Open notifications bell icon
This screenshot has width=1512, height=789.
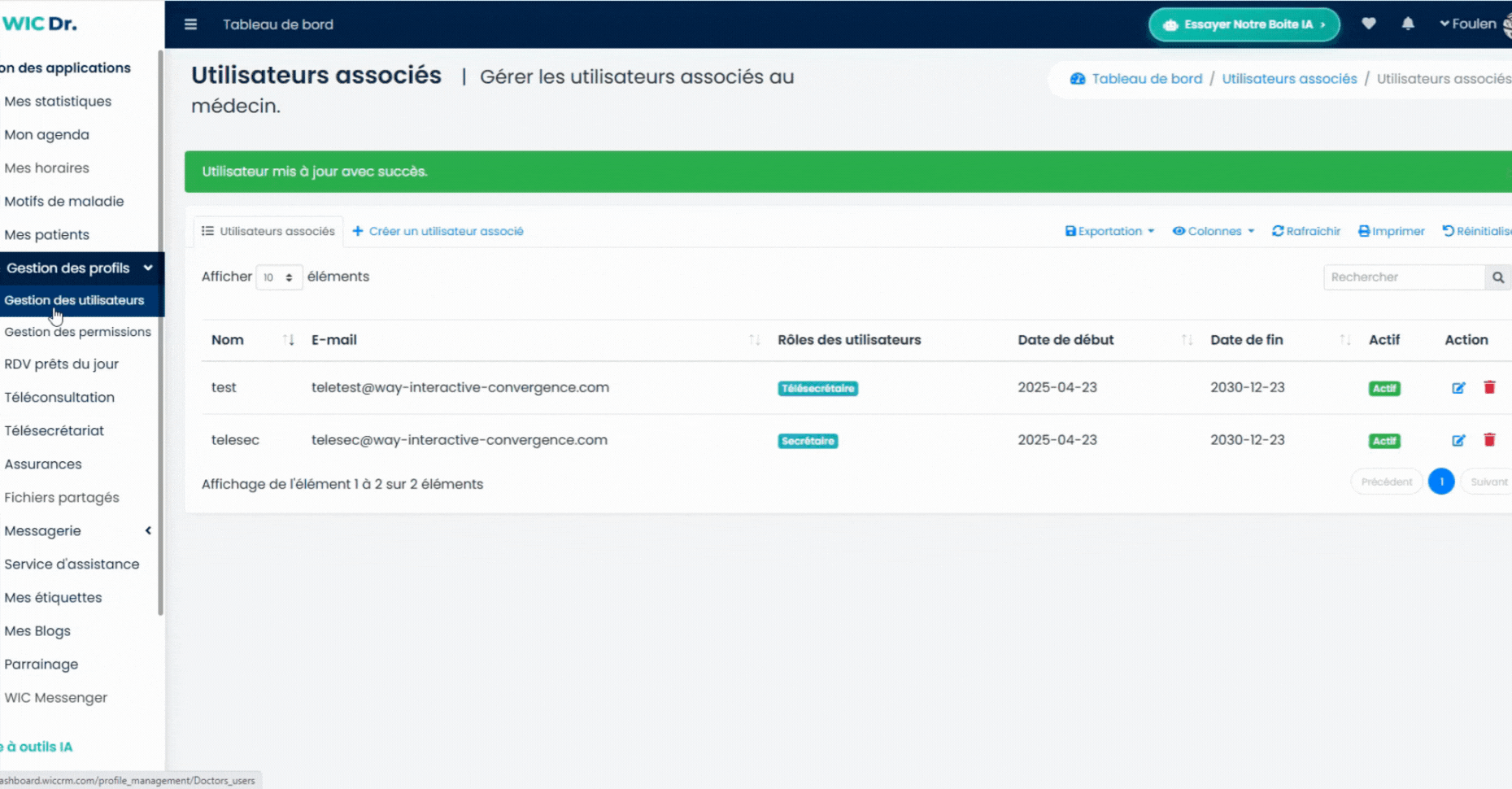pos(1408,24)
